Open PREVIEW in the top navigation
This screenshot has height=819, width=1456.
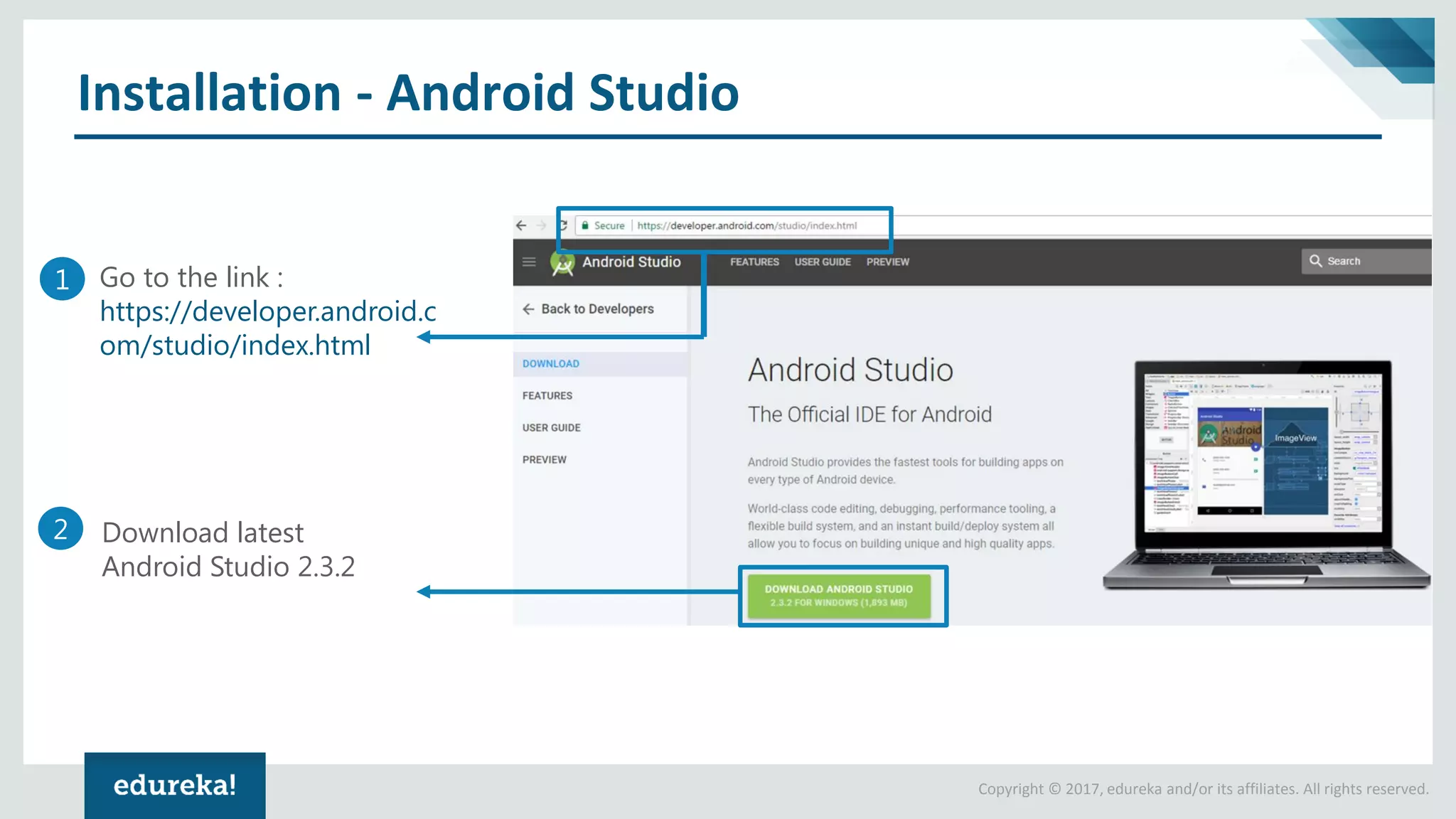coord(887,262)
